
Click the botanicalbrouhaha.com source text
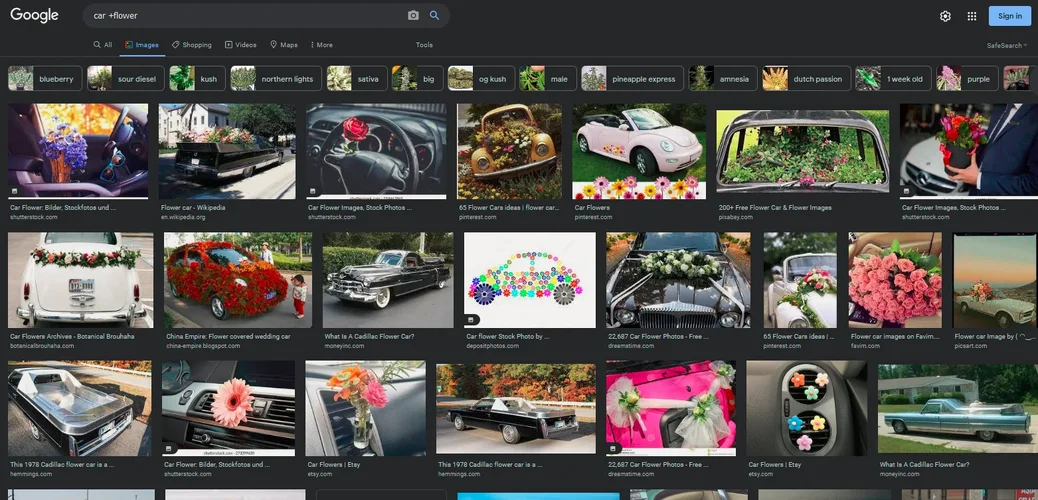click(42, 346)
